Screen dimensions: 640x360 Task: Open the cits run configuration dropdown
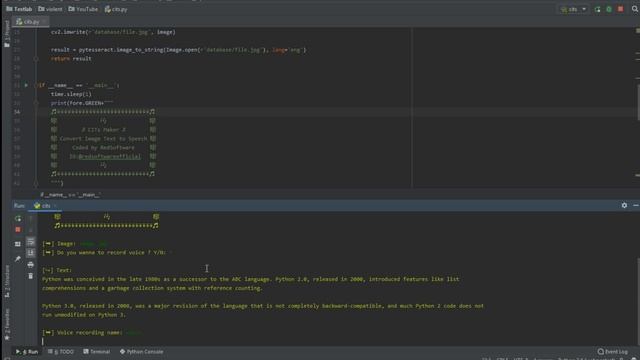pos(573,9)
